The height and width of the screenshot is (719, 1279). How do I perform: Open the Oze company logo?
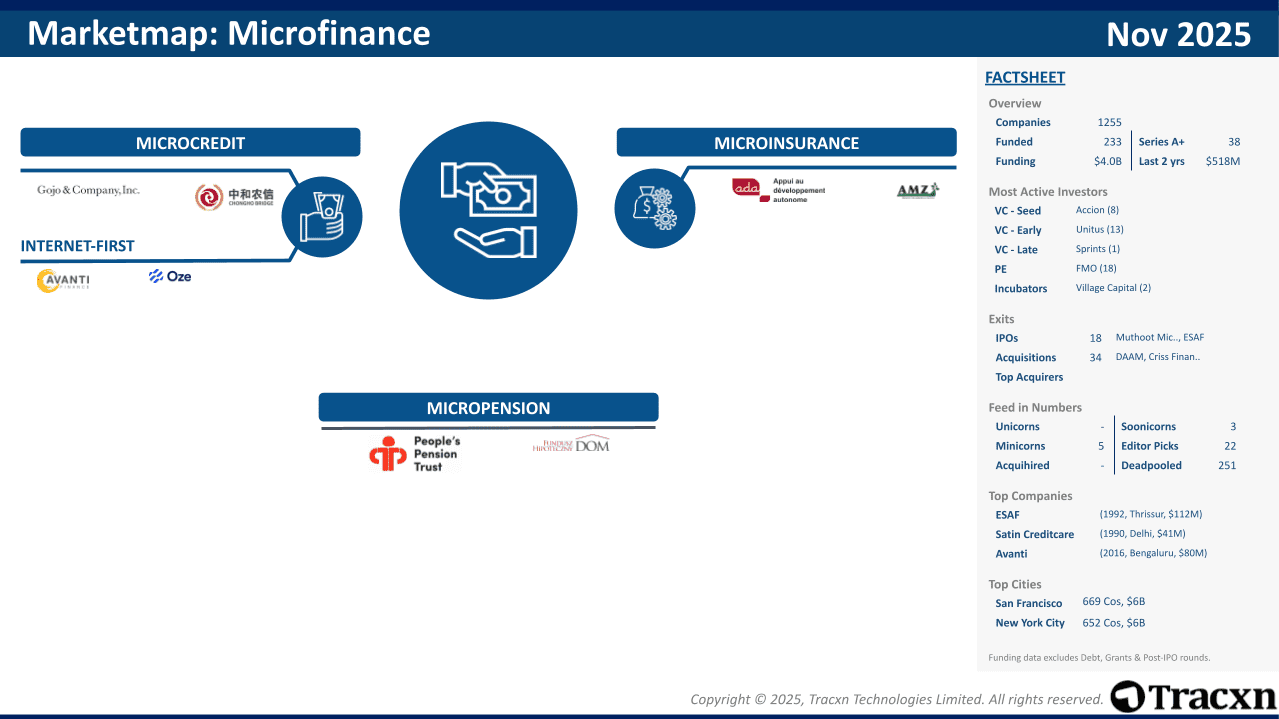pos(170,276)
